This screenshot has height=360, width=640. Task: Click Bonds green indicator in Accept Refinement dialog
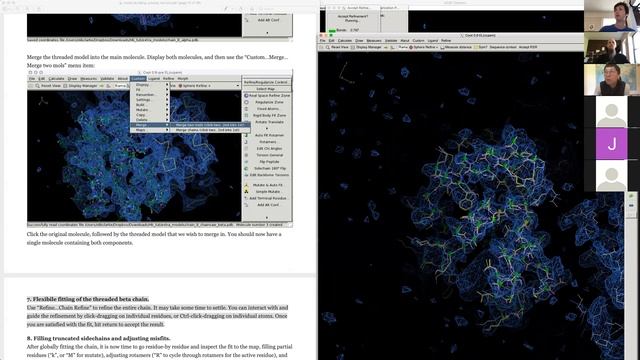[332, 31]
